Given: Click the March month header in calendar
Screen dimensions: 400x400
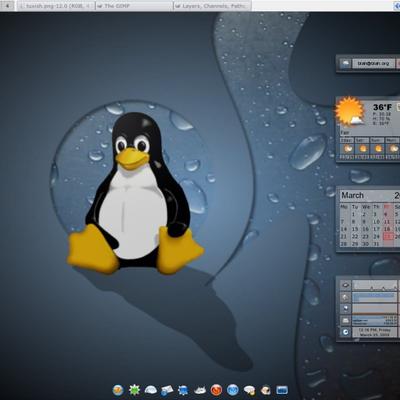Looking at the screenshot, I should point(352,195).
